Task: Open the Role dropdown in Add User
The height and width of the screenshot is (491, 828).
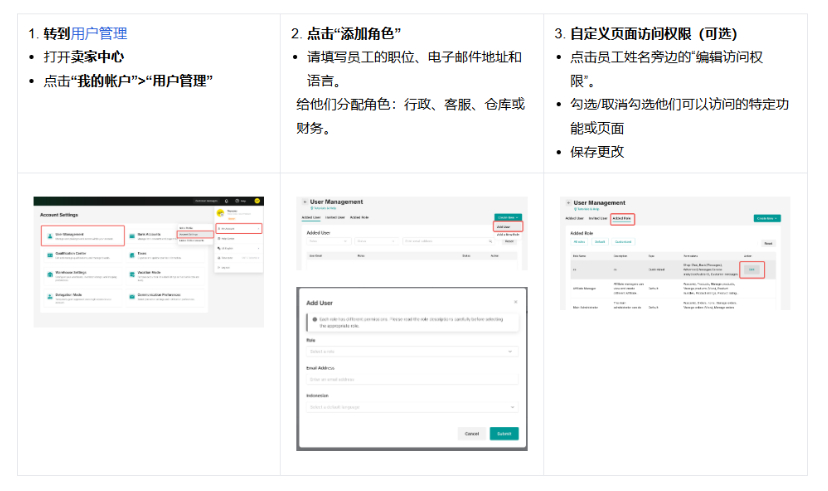Action: tap(411, 351)
